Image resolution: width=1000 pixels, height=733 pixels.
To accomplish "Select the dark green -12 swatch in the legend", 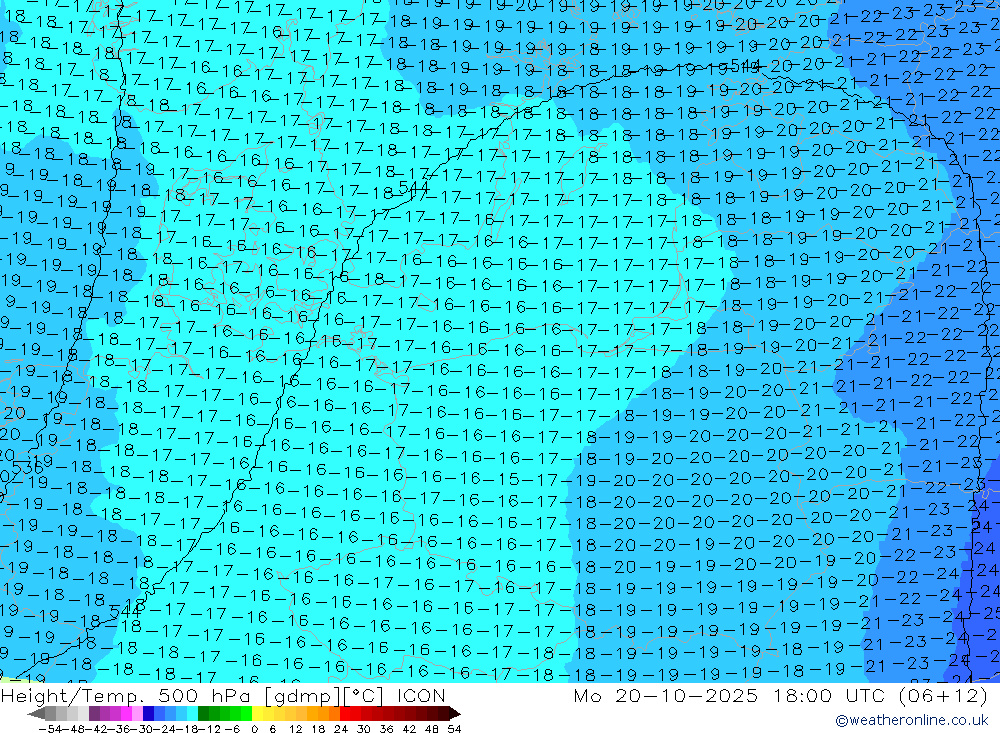I will tap(203, 714).
